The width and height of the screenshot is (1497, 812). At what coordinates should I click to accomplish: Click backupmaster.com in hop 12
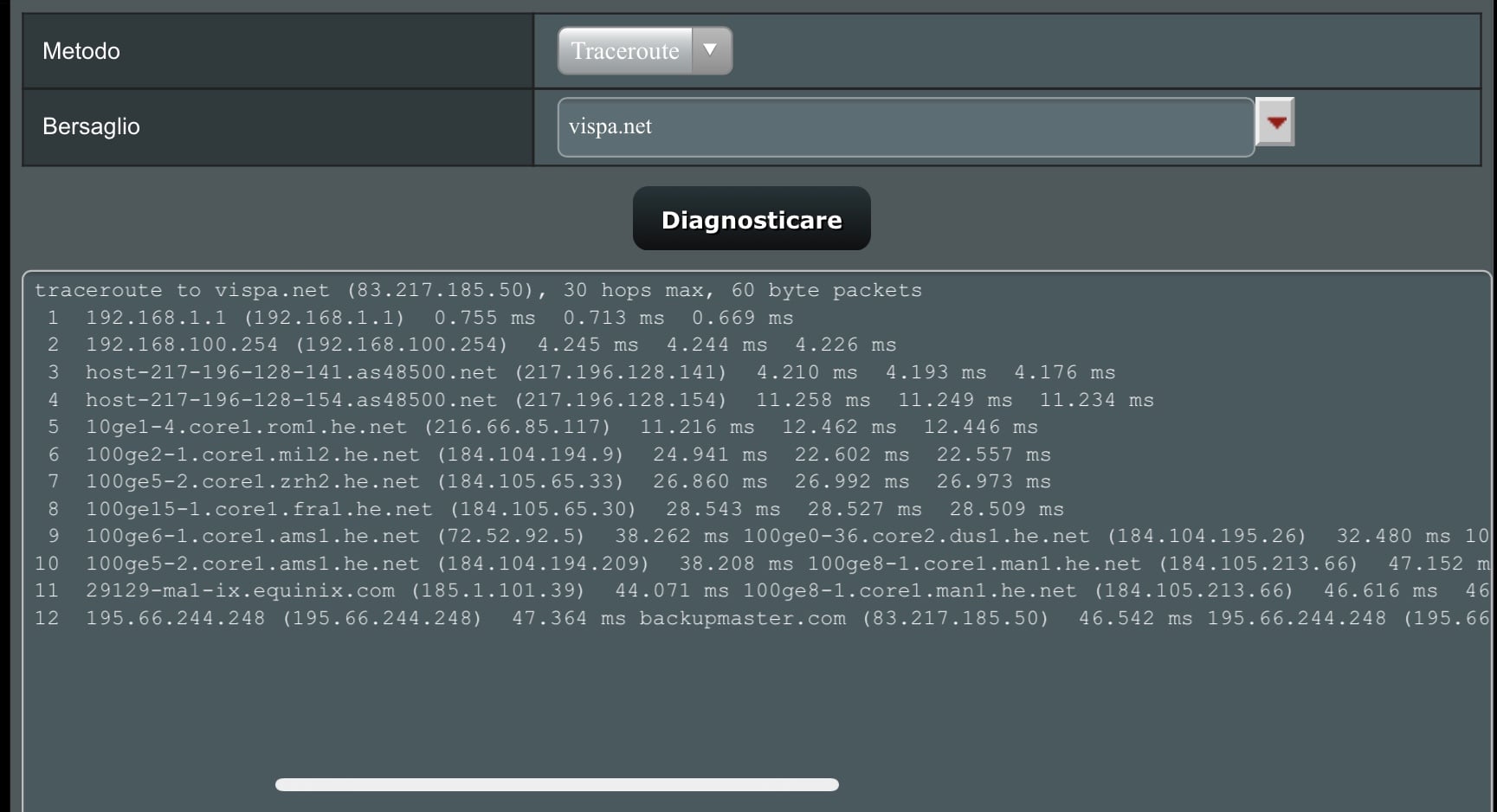pyautogui.click(x=743, y=618)
